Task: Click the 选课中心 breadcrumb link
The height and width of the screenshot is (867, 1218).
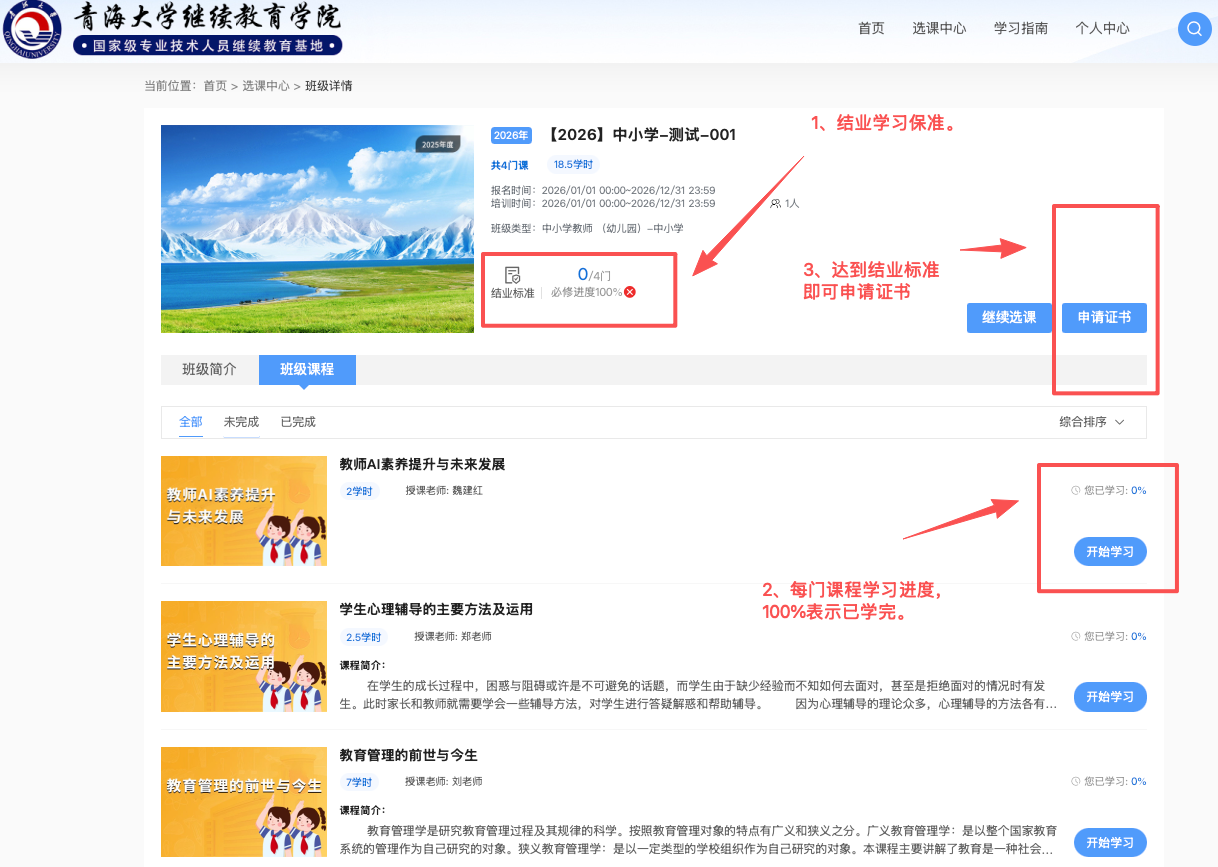Action: coord(266,86)
